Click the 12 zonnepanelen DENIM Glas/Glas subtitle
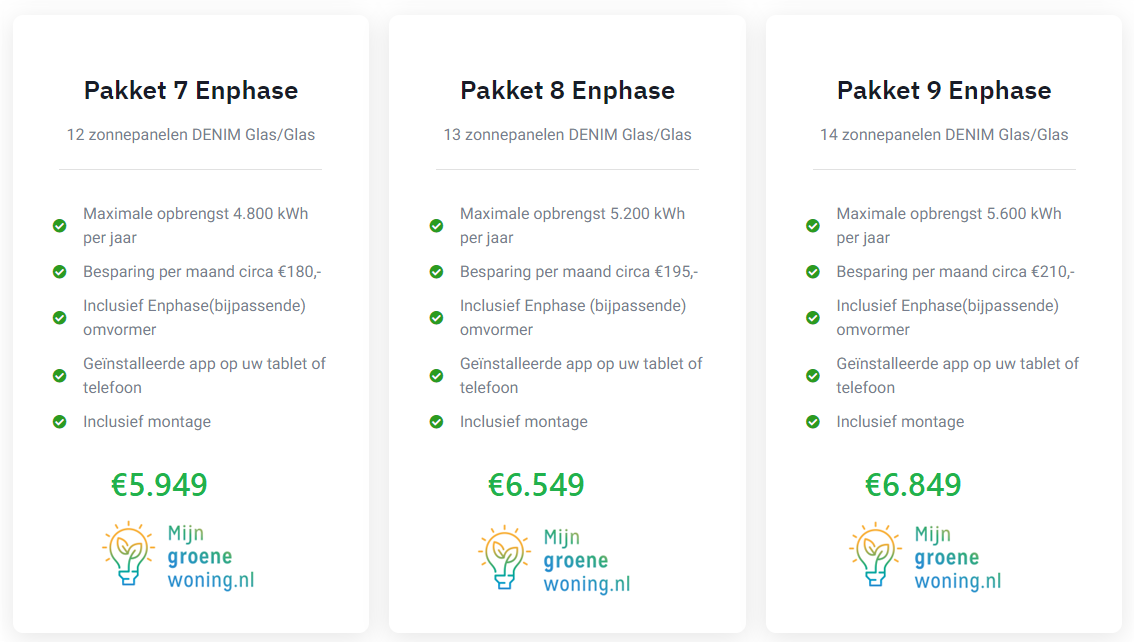Image resolution: width=1134 pixels, height=642 pixels. point(191,134)
